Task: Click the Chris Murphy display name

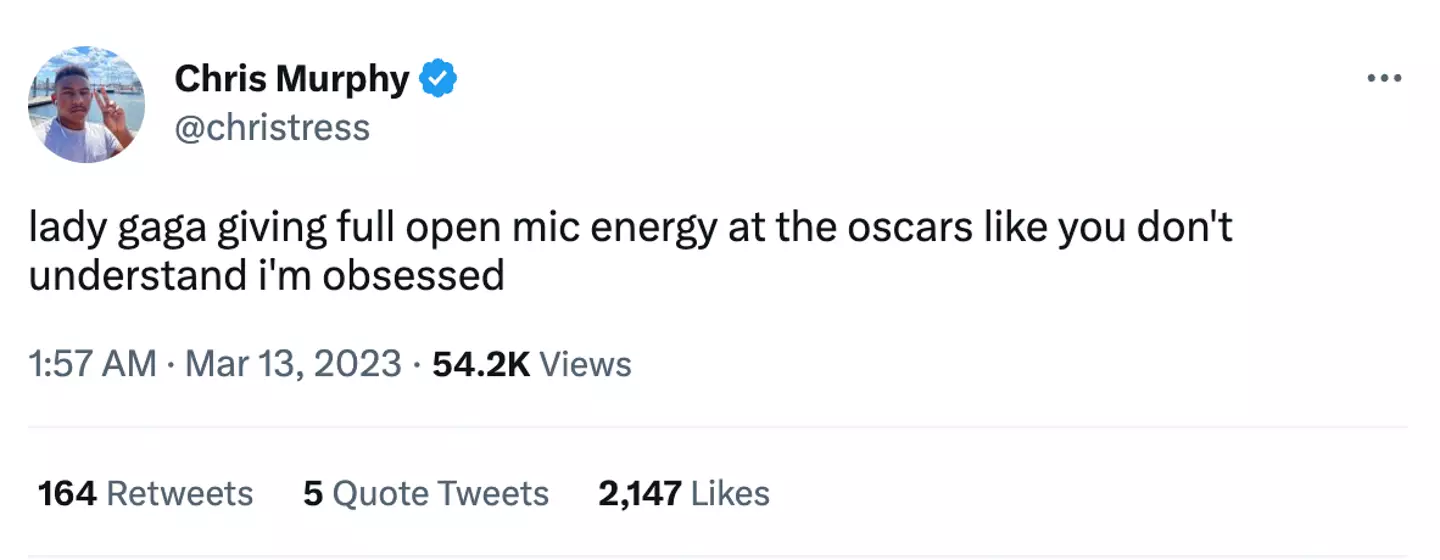Action: [x=292, y=79]
